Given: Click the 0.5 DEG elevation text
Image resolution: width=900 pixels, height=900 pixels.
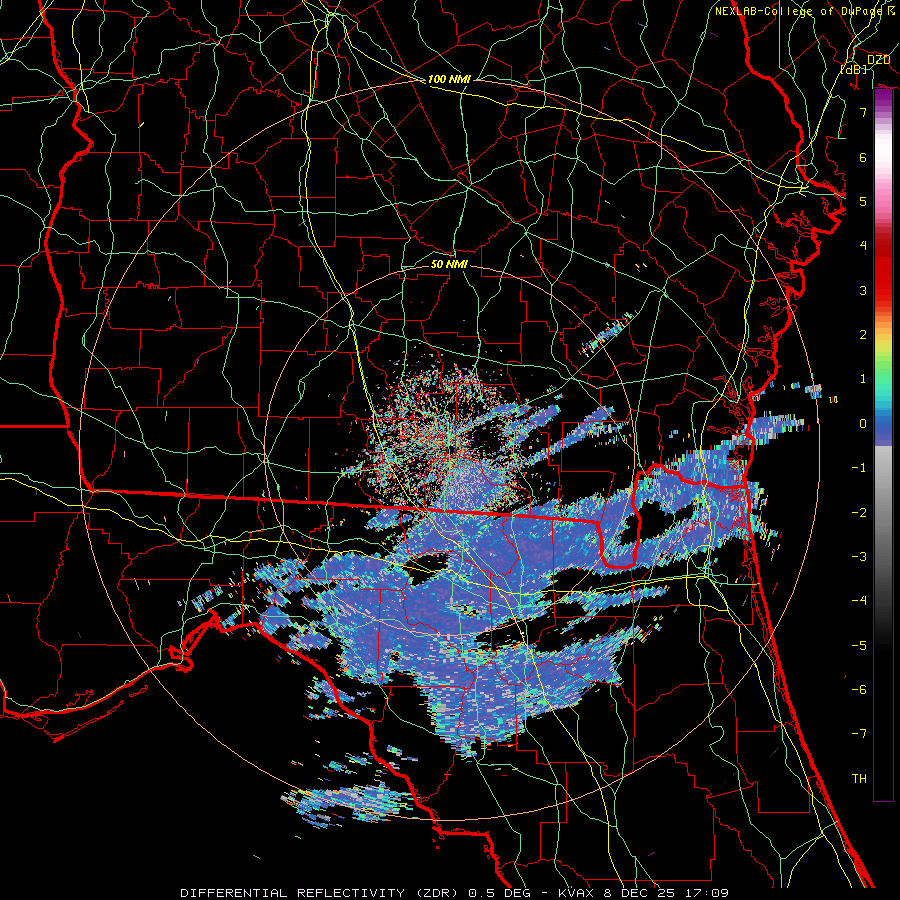Looking at the screenshot, I should click(500, 893).
